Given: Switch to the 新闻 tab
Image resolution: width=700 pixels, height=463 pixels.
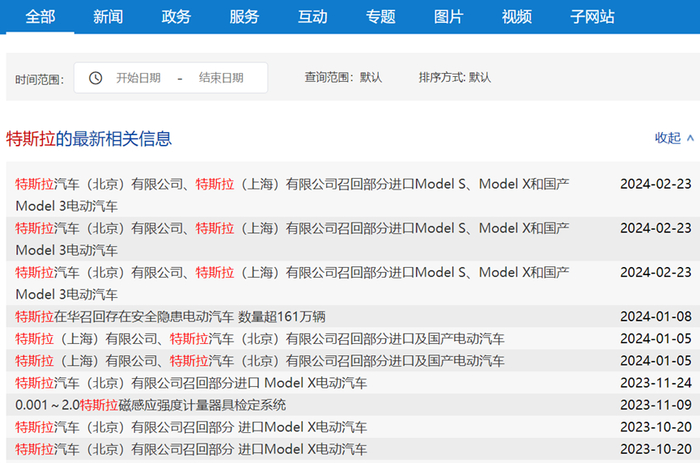Looking at the screenshot, I should (x=108, y=17).
